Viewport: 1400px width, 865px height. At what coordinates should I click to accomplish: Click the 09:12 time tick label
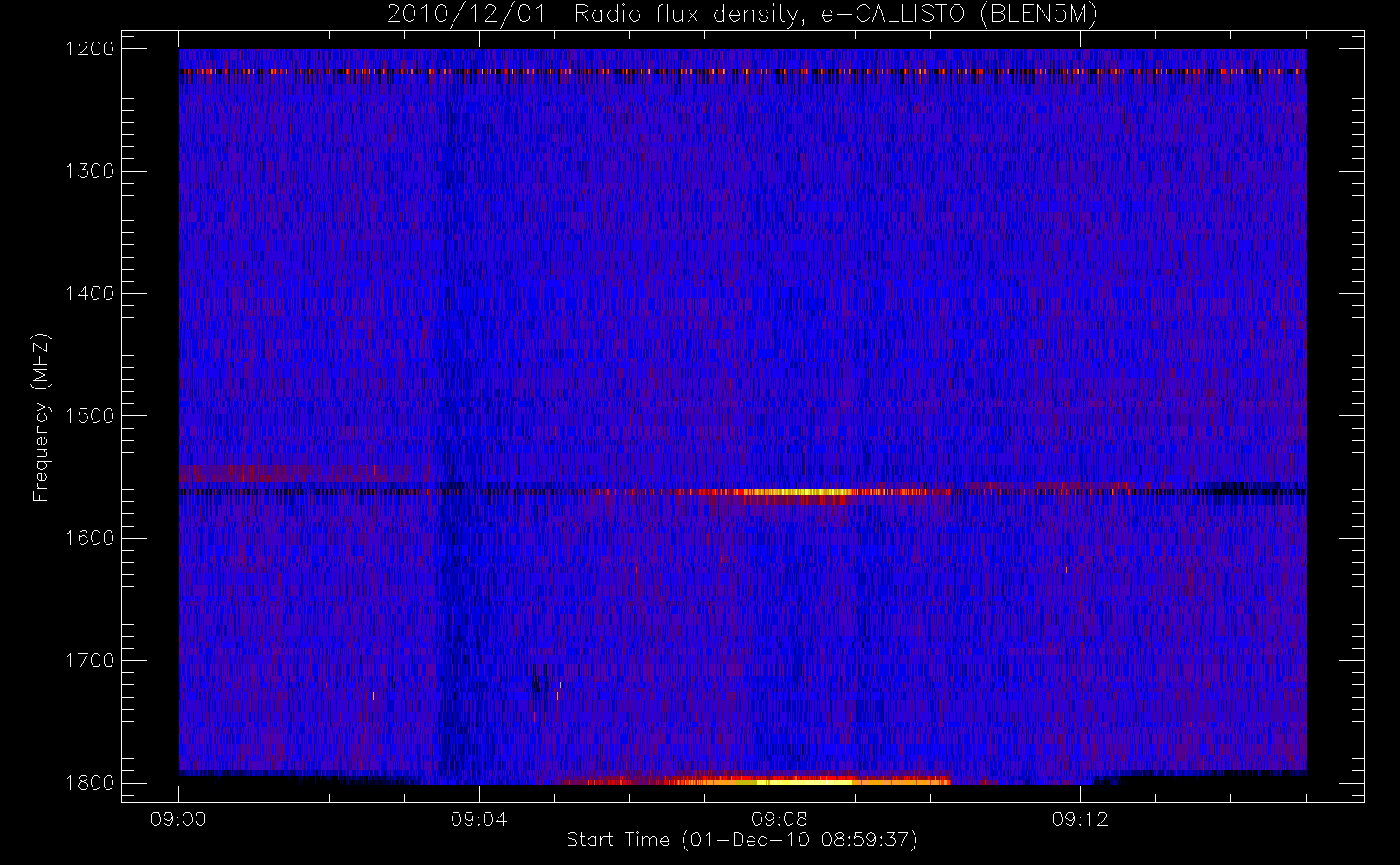tap(1079, 819)
